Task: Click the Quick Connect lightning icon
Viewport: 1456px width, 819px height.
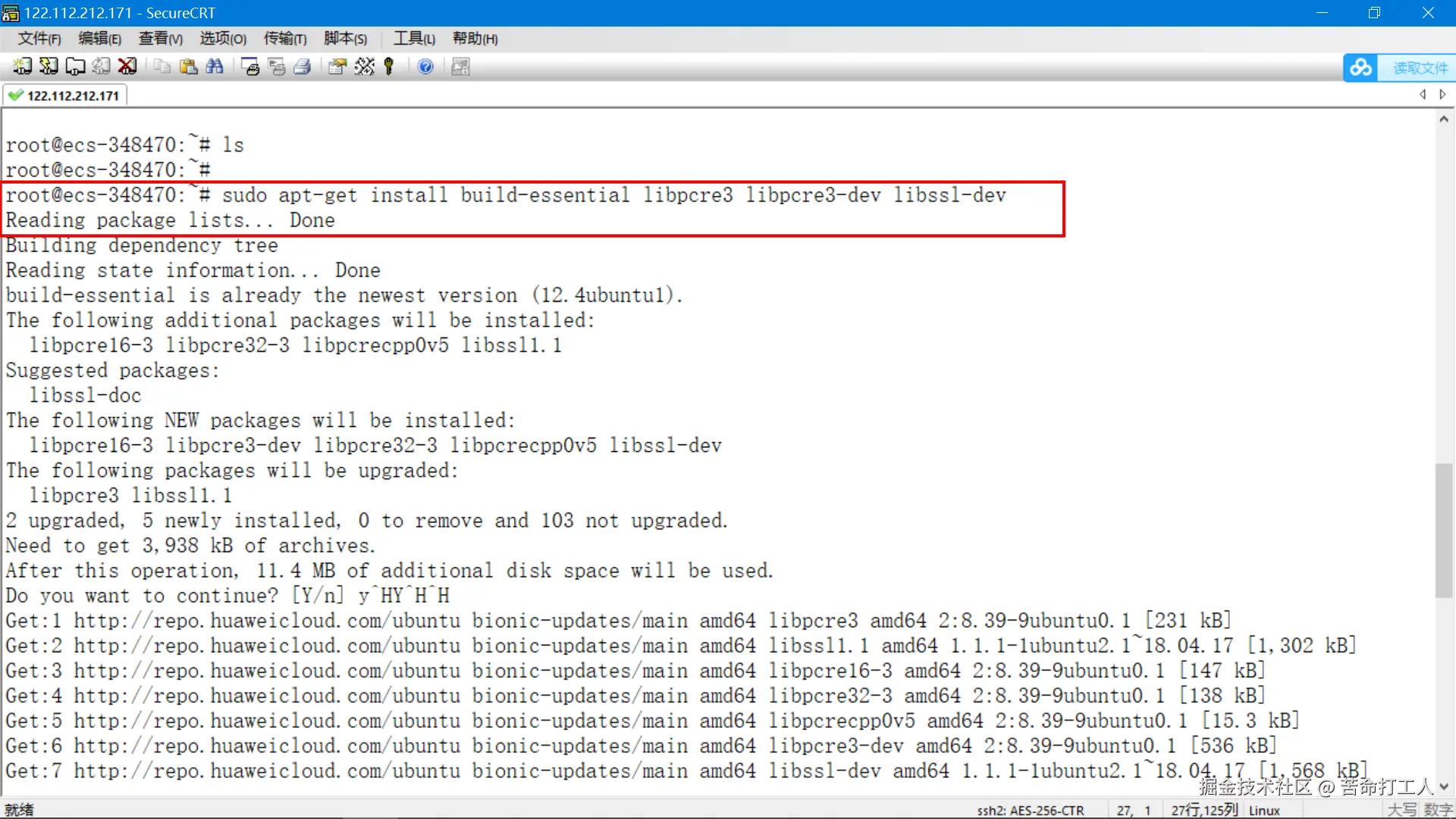Action: [49, 67]
